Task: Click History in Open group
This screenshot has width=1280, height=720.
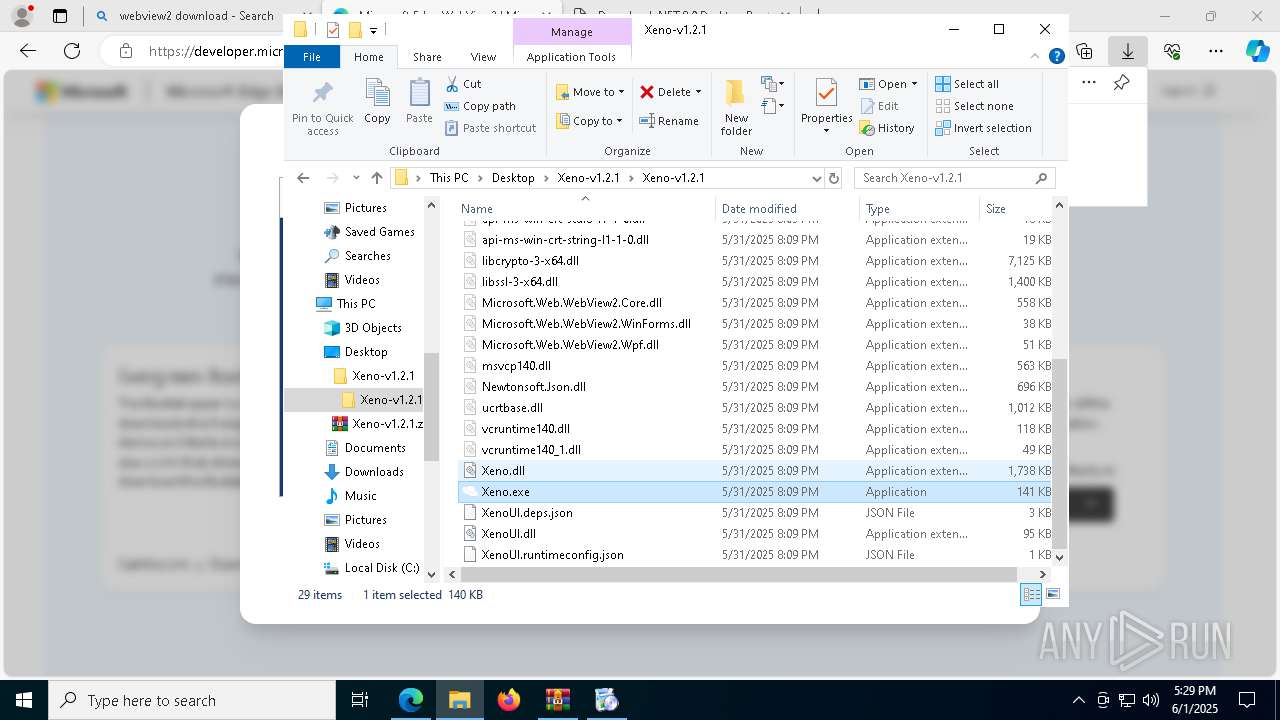Action: (886, 128)
